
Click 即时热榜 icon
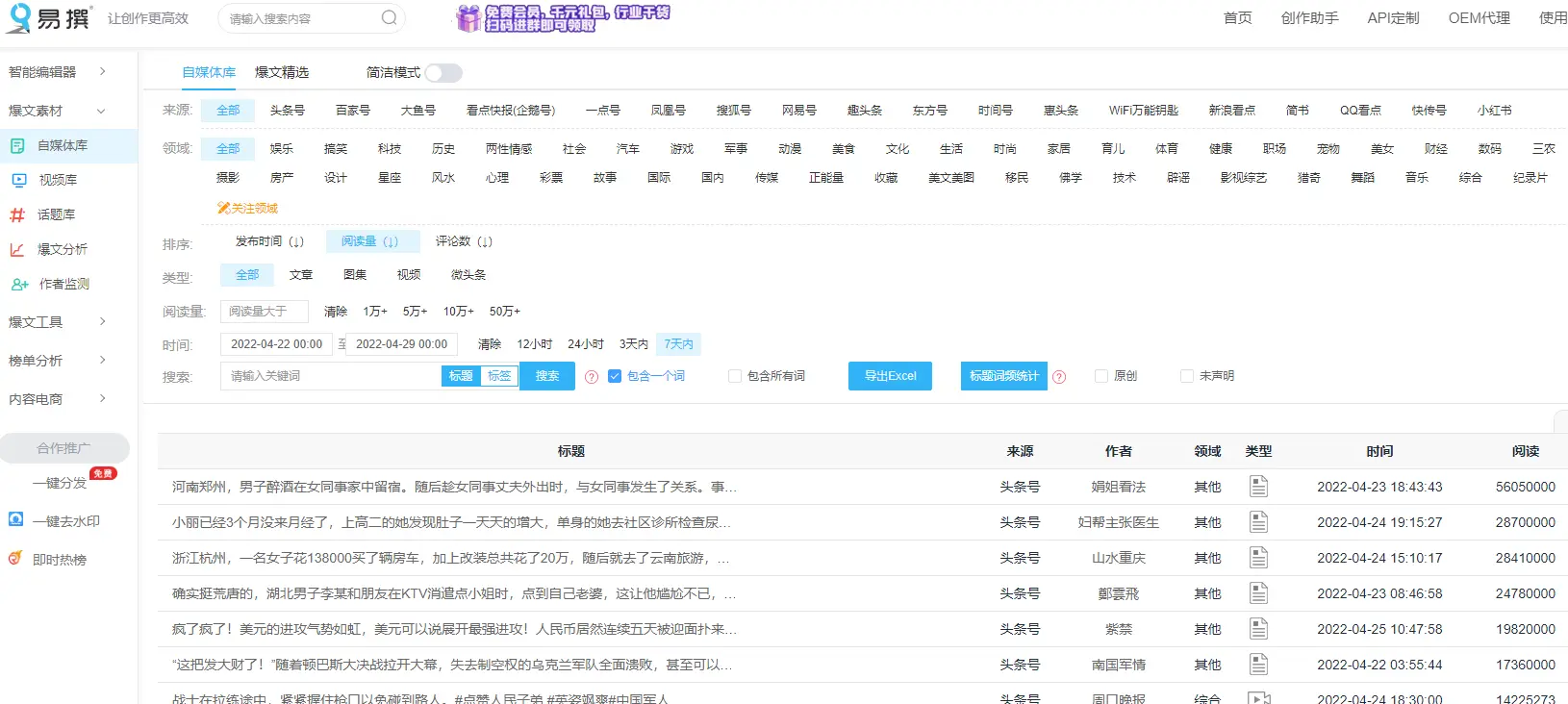[15, 558]
